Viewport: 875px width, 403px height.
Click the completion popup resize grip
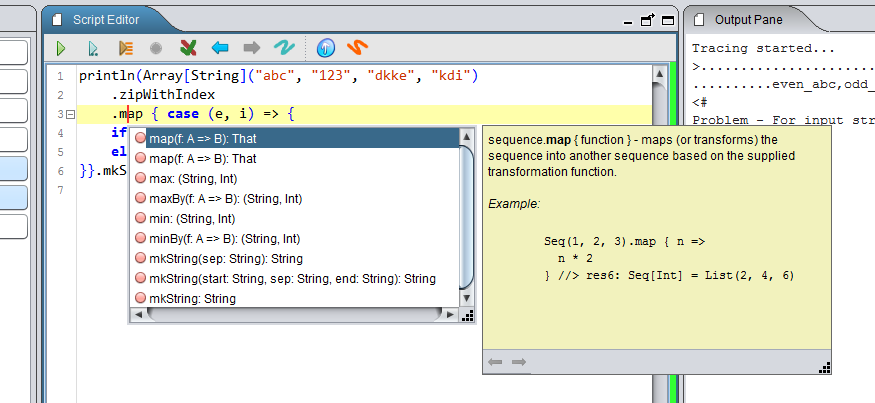468,316
